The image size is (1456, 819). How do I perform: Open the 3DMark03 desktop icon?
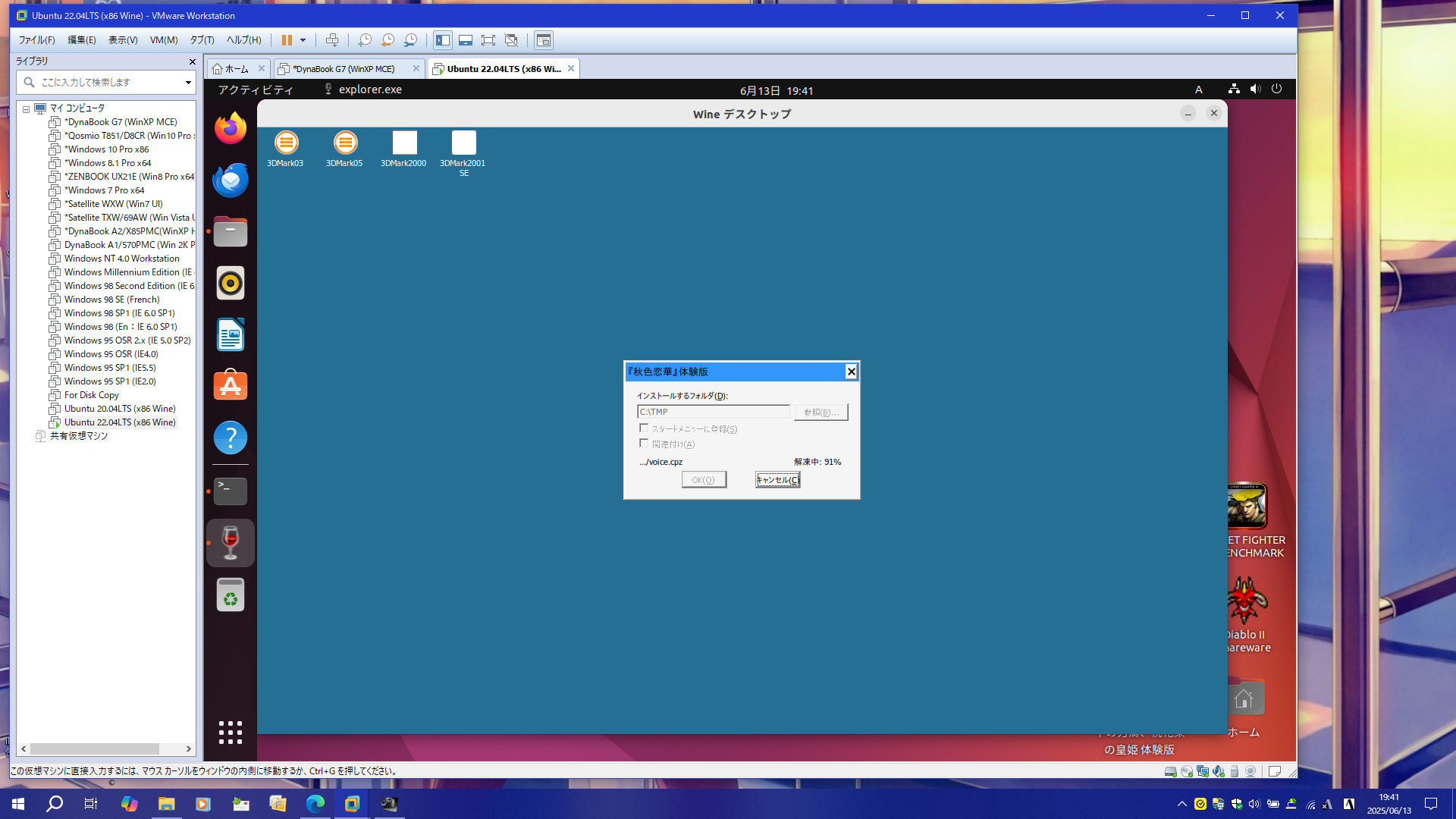(285, 149)
